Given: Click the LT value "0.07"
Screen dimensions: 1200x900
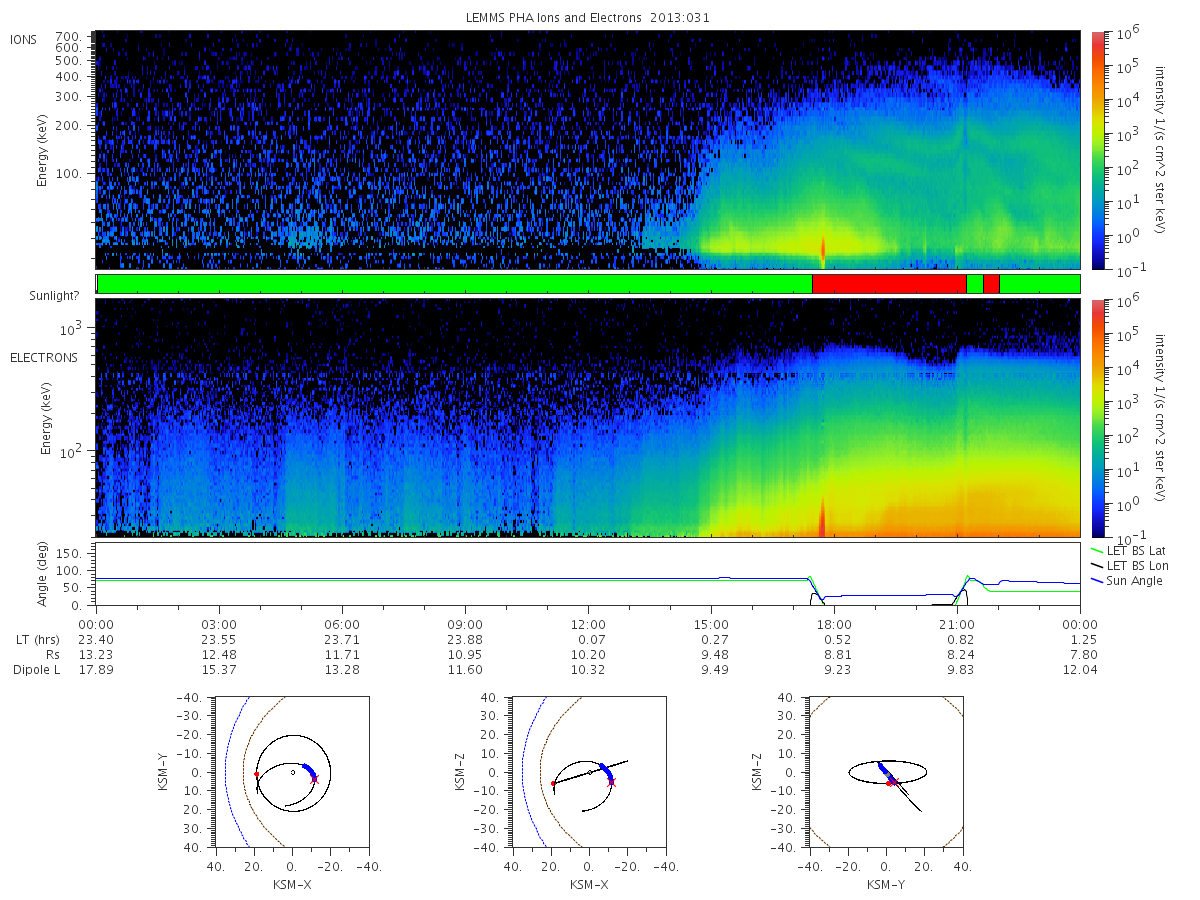Looking at the screenshot, I should [588, 639].
